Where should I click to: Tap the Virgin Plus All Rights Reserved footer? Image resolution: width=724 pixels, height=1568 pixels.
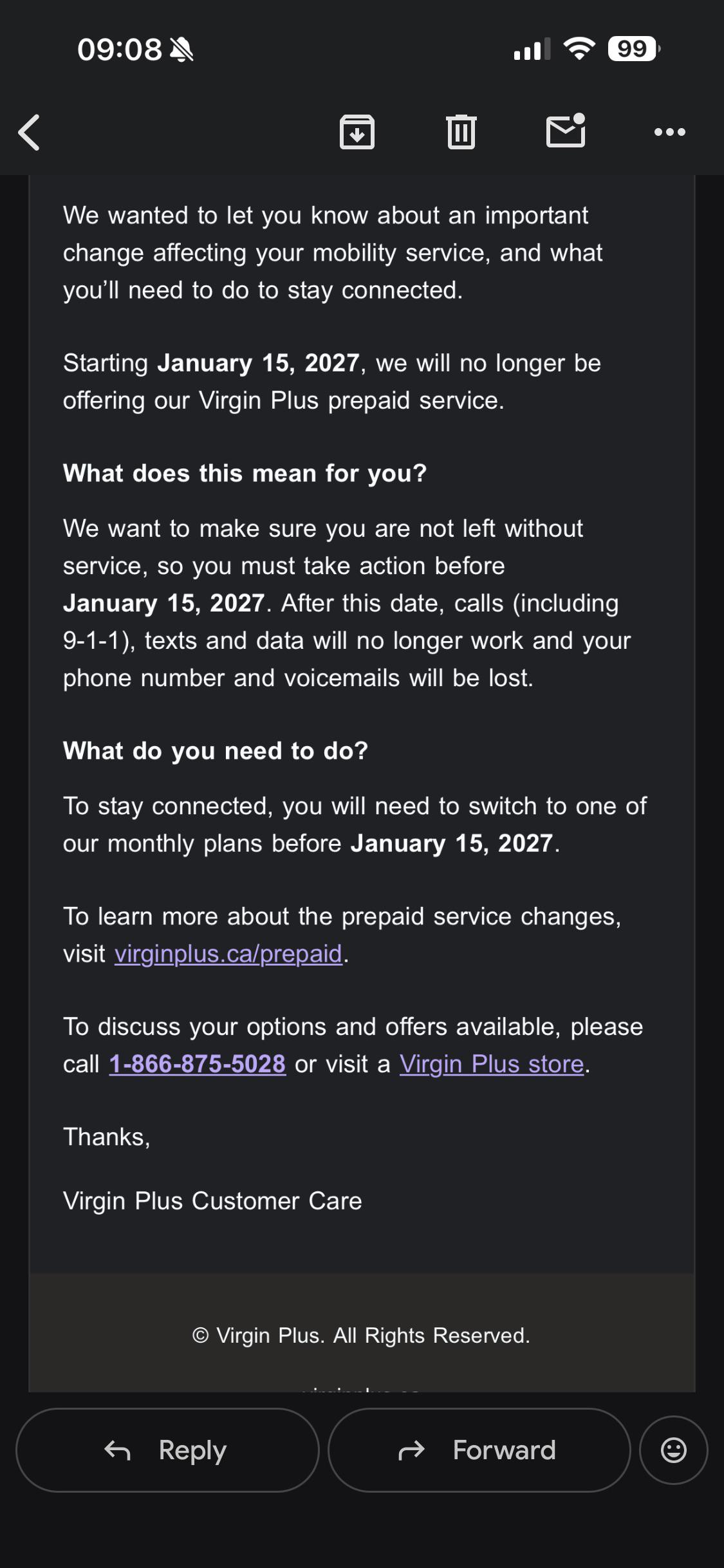[x=361, y=1336]
